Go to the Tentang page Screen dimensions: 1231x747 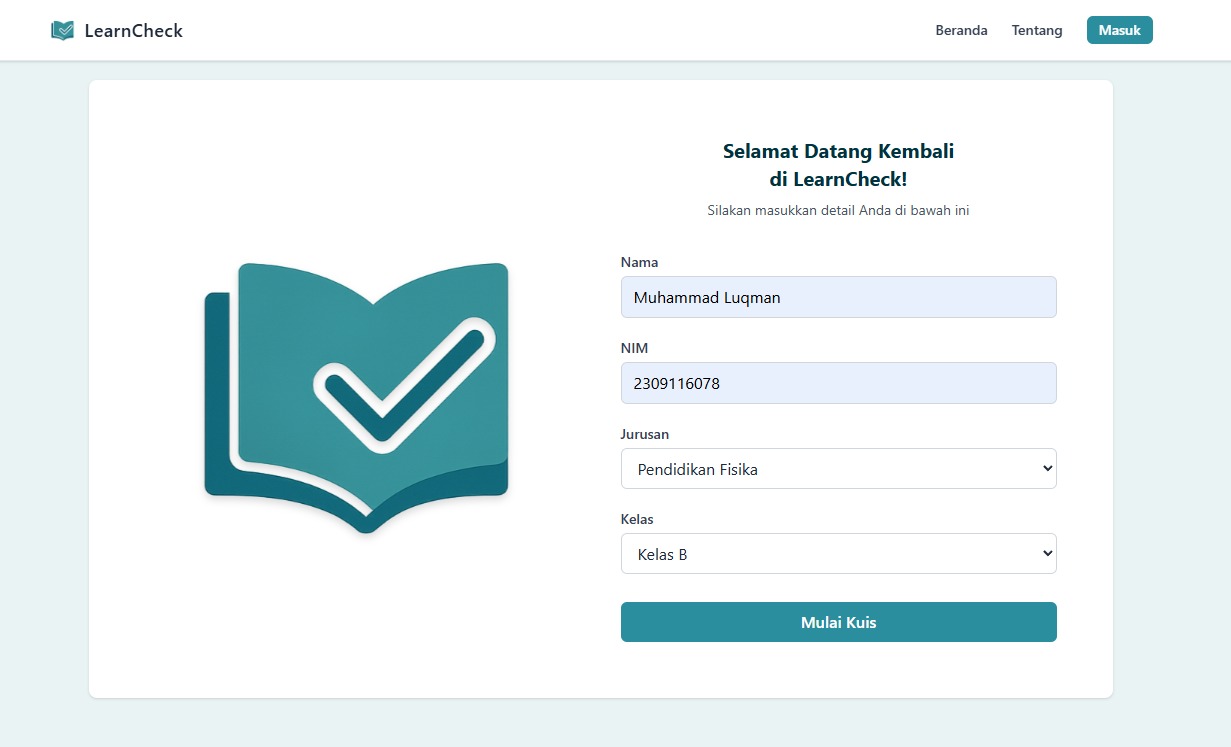click(x=1036, y=30)
